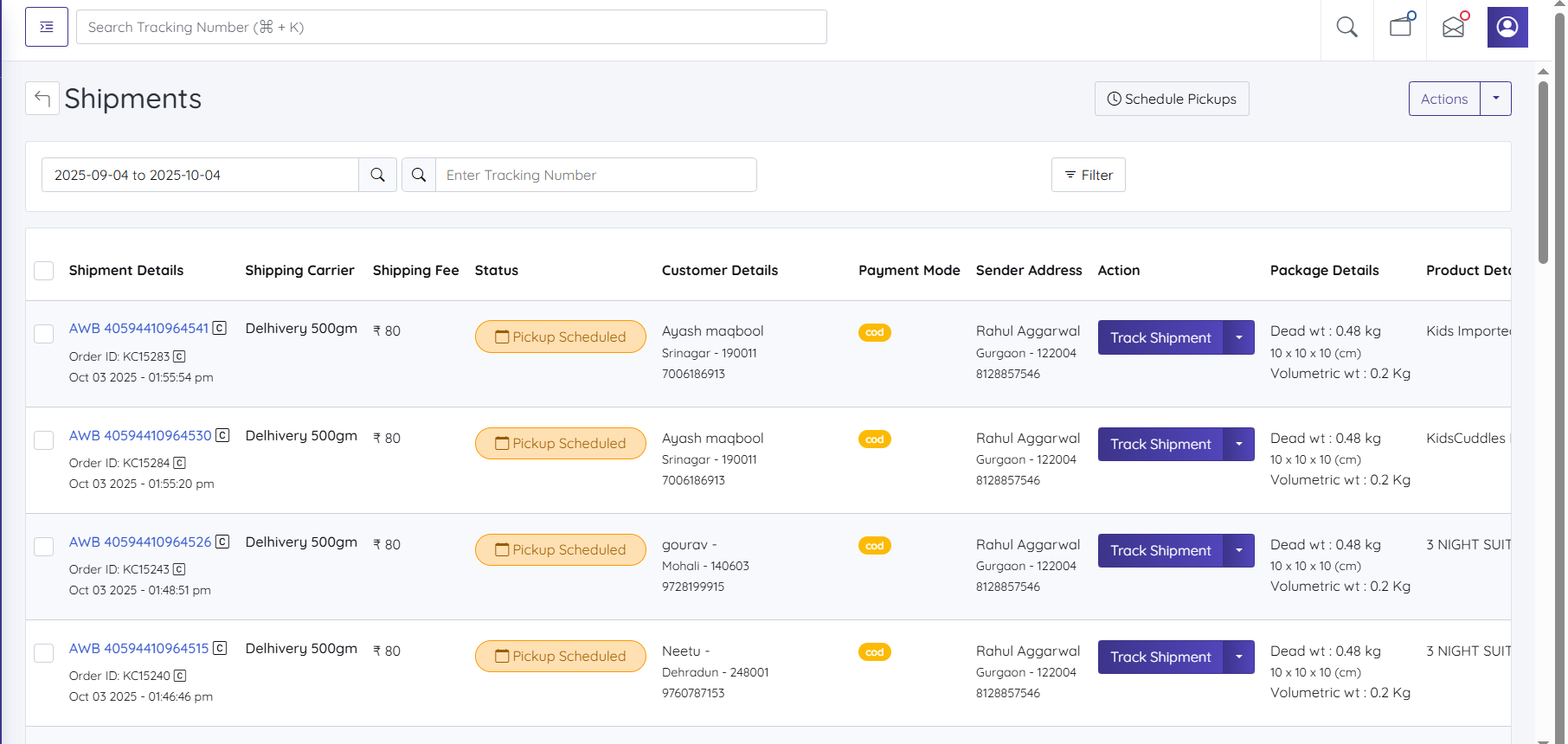
Task: Copy Order ID KC15243 with copy icon
Action: pyautogui.click(x=179, y=569)
